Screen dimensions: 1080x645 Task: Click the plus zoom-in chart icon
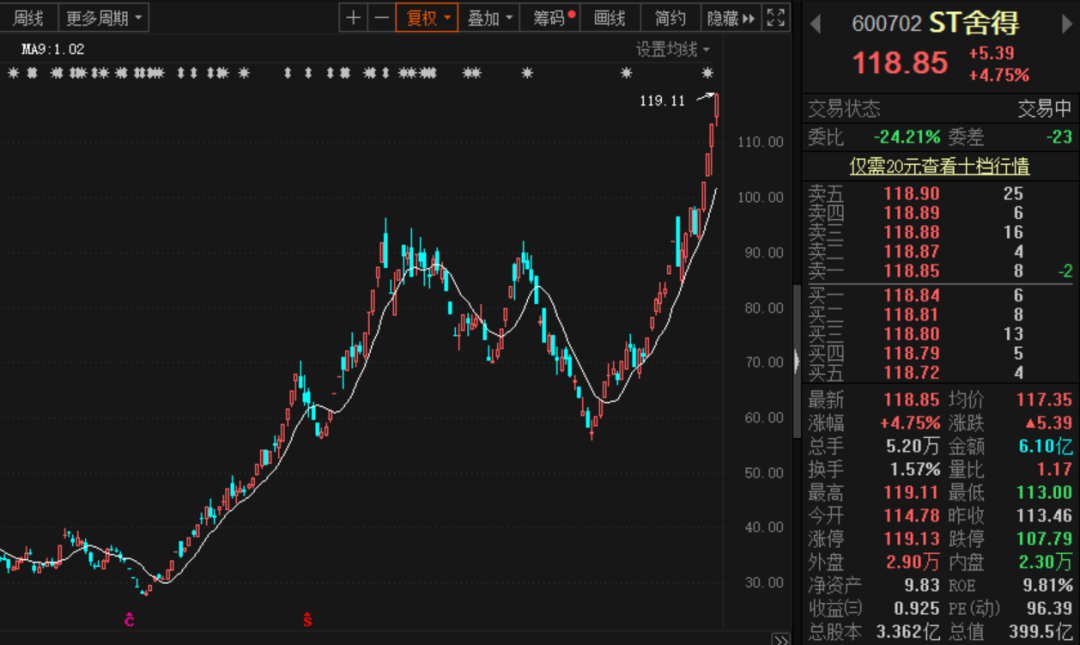pyautogui.click(x=353, y=18)
